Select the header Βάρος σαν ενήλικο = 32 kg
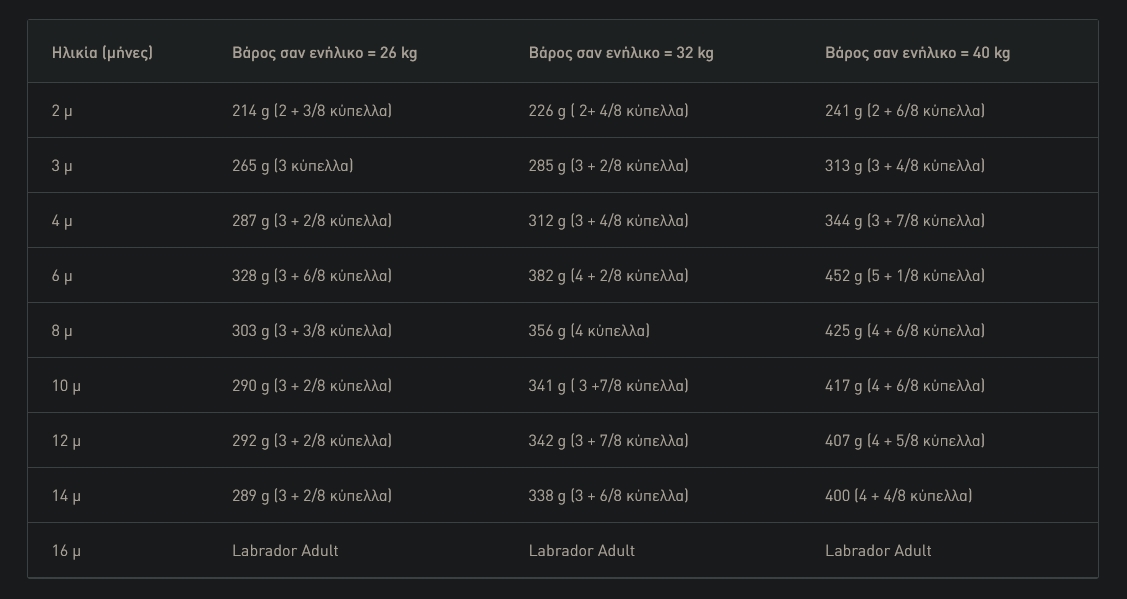 pos(621,53)
